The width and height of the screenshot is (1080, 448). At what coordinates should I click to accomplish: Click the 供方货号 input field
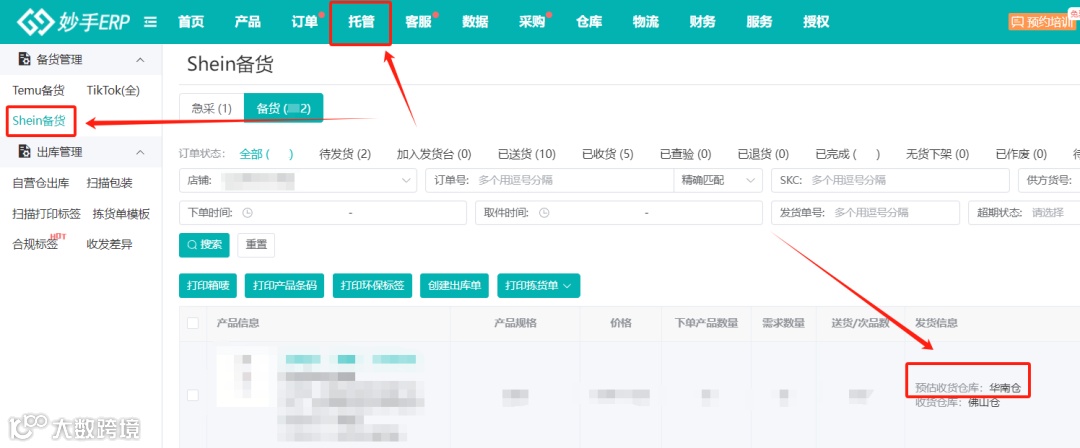1049,181
